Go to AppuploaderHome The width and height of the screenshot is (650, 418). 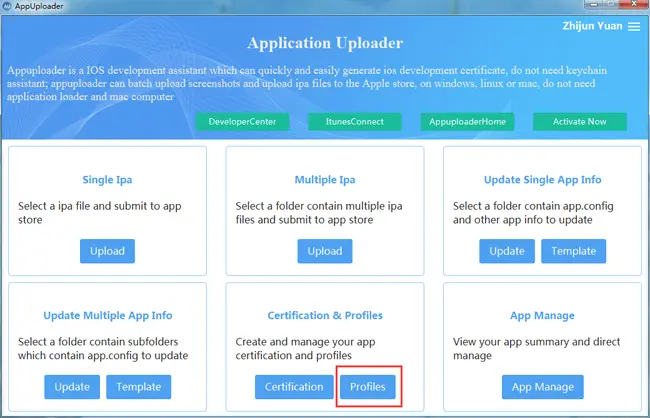tap(467, 122)
